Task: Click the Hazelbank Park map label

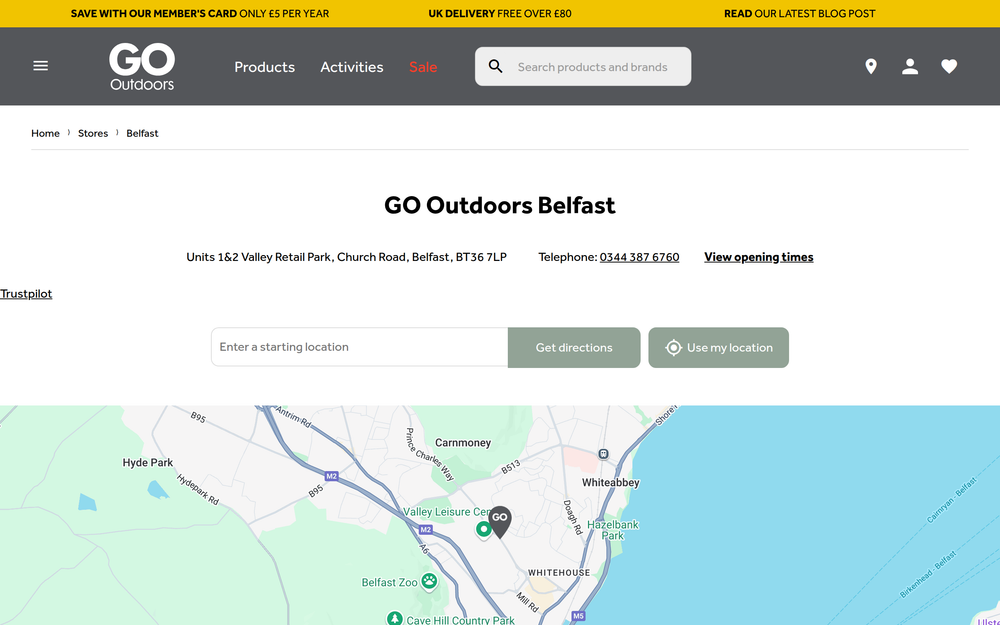Action: pos(613,530)
